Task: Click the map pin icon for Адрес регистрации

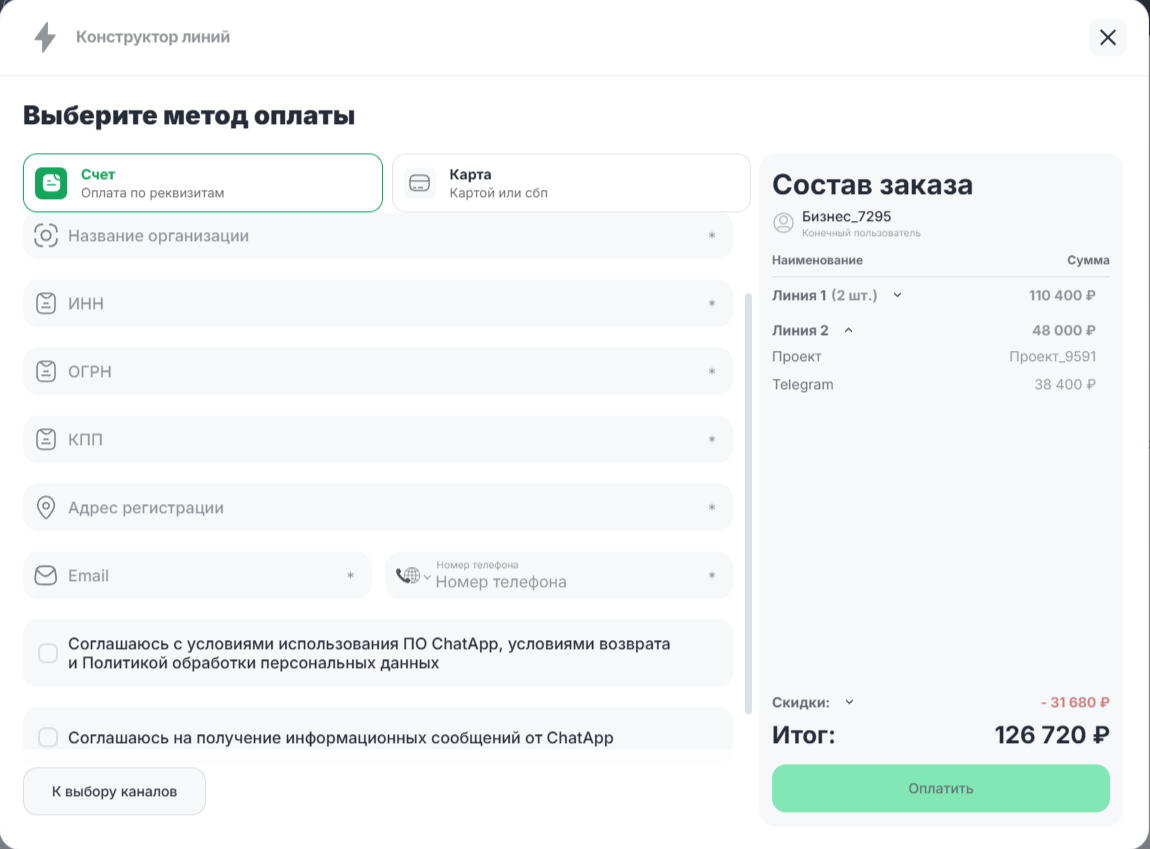Action: (45, 508)
